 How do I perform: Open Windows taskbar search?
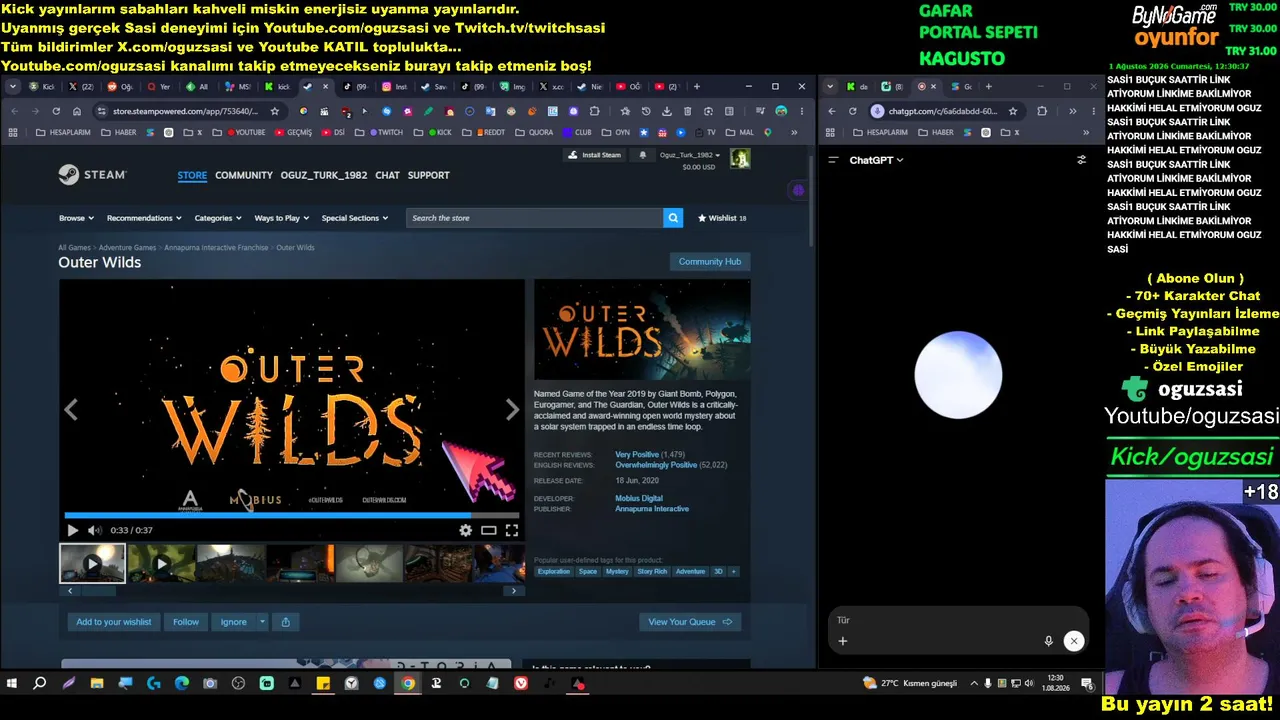[40, 684]
